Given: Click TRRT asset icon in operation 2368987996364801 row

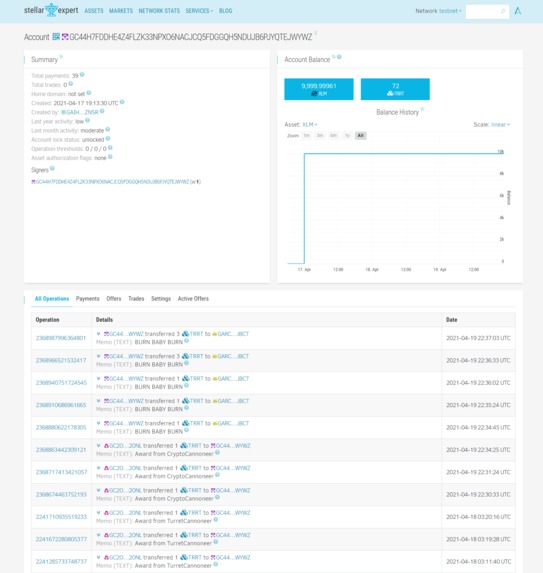Looking at the screenshot, I should (x=185, y=334).
